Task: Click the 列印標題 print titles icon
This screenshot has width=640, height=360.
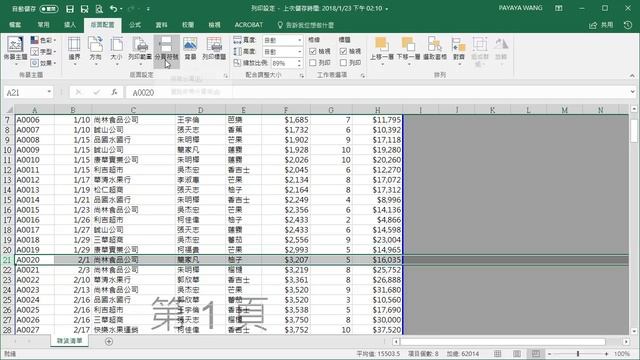Action: point(214,49)
